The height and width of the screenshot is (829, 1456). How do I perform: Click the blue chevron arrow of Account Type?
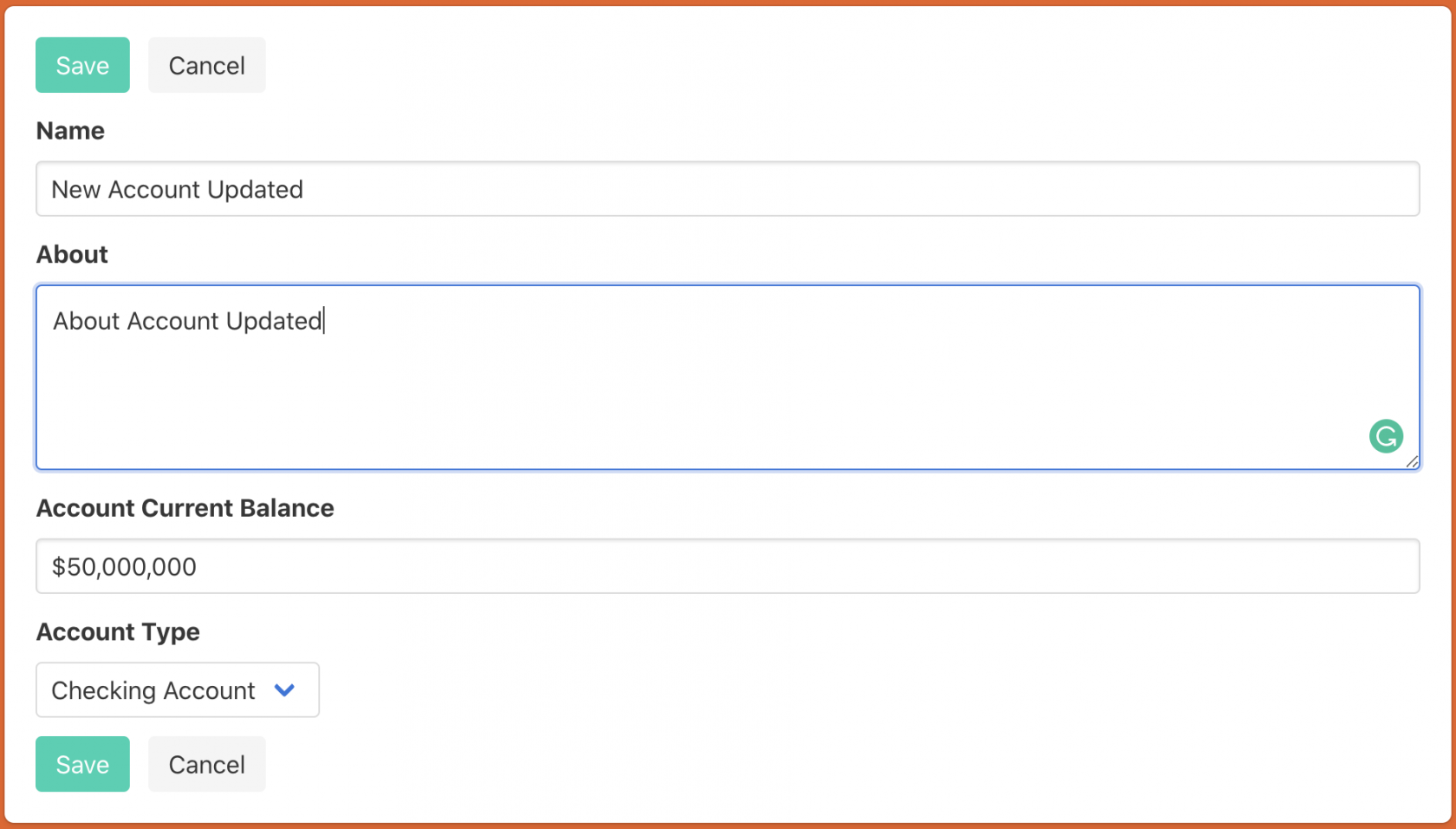coord(284,690)
